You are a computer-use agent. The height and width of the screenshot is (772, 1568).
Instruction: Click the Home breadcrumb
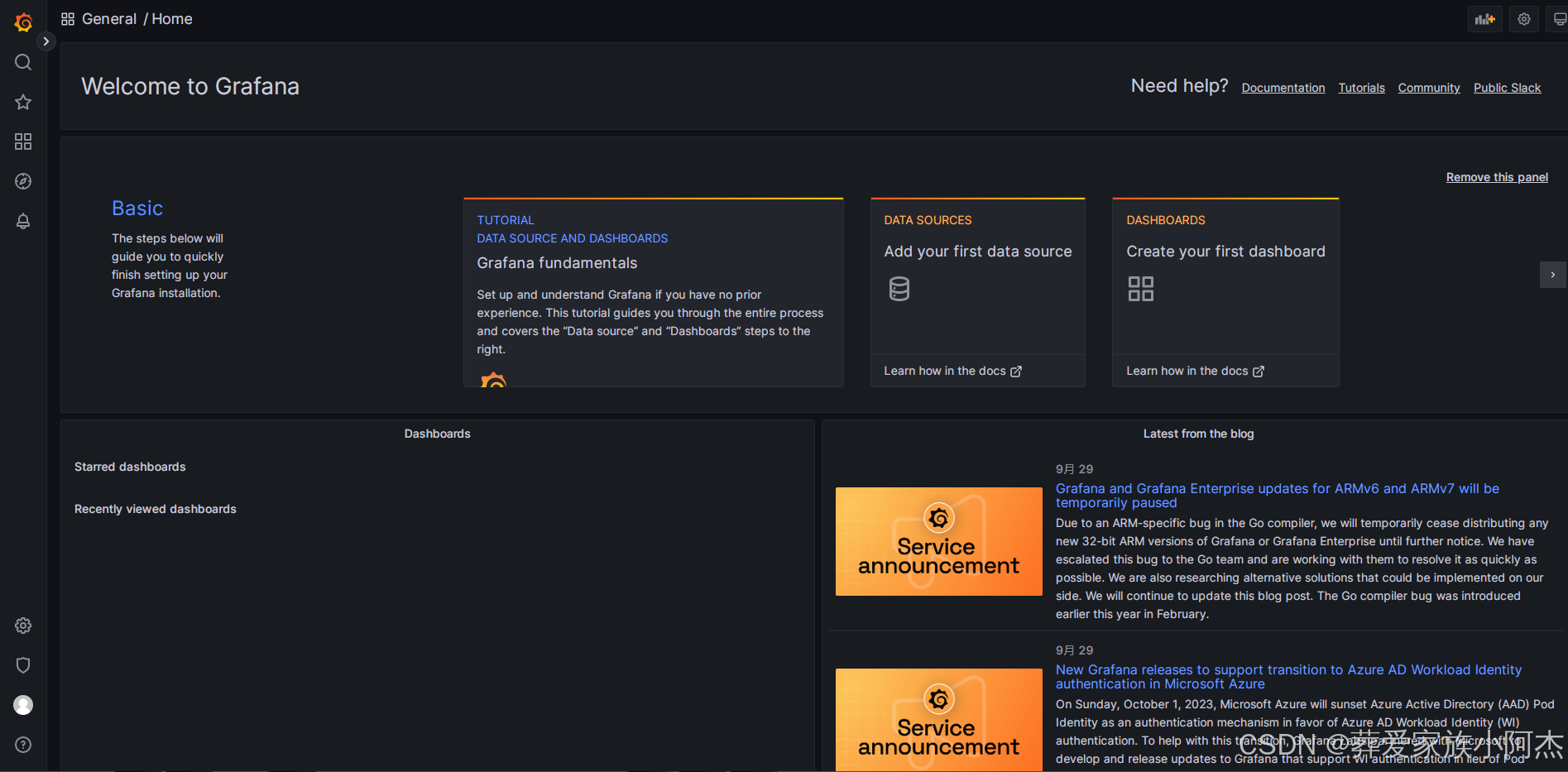point(172,19)
